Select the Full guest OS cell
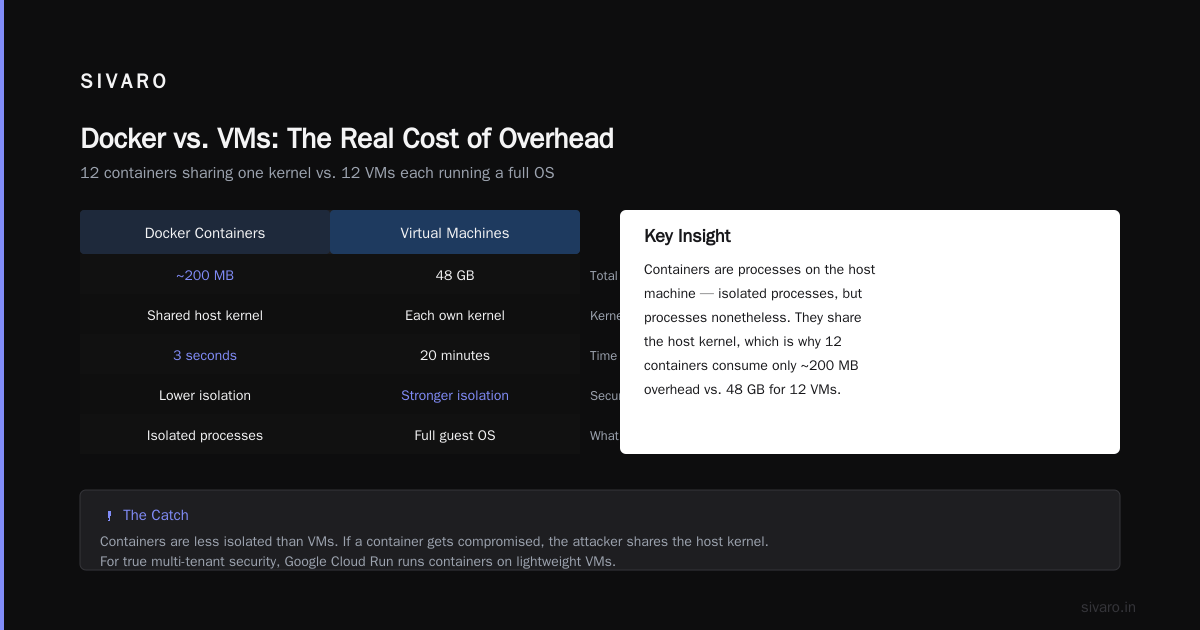This screenshot has height=630, width=1200. [x=455, y=435]
